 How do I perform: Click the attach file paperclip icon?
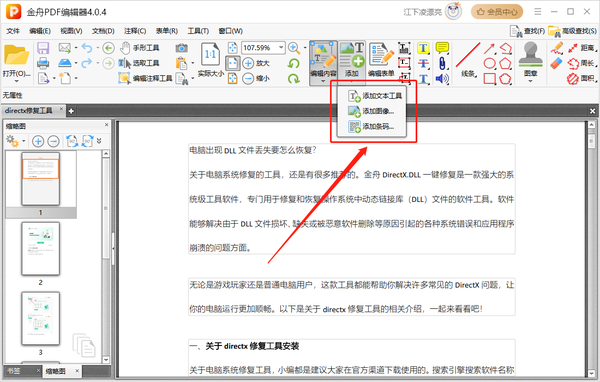coord(442,63)
